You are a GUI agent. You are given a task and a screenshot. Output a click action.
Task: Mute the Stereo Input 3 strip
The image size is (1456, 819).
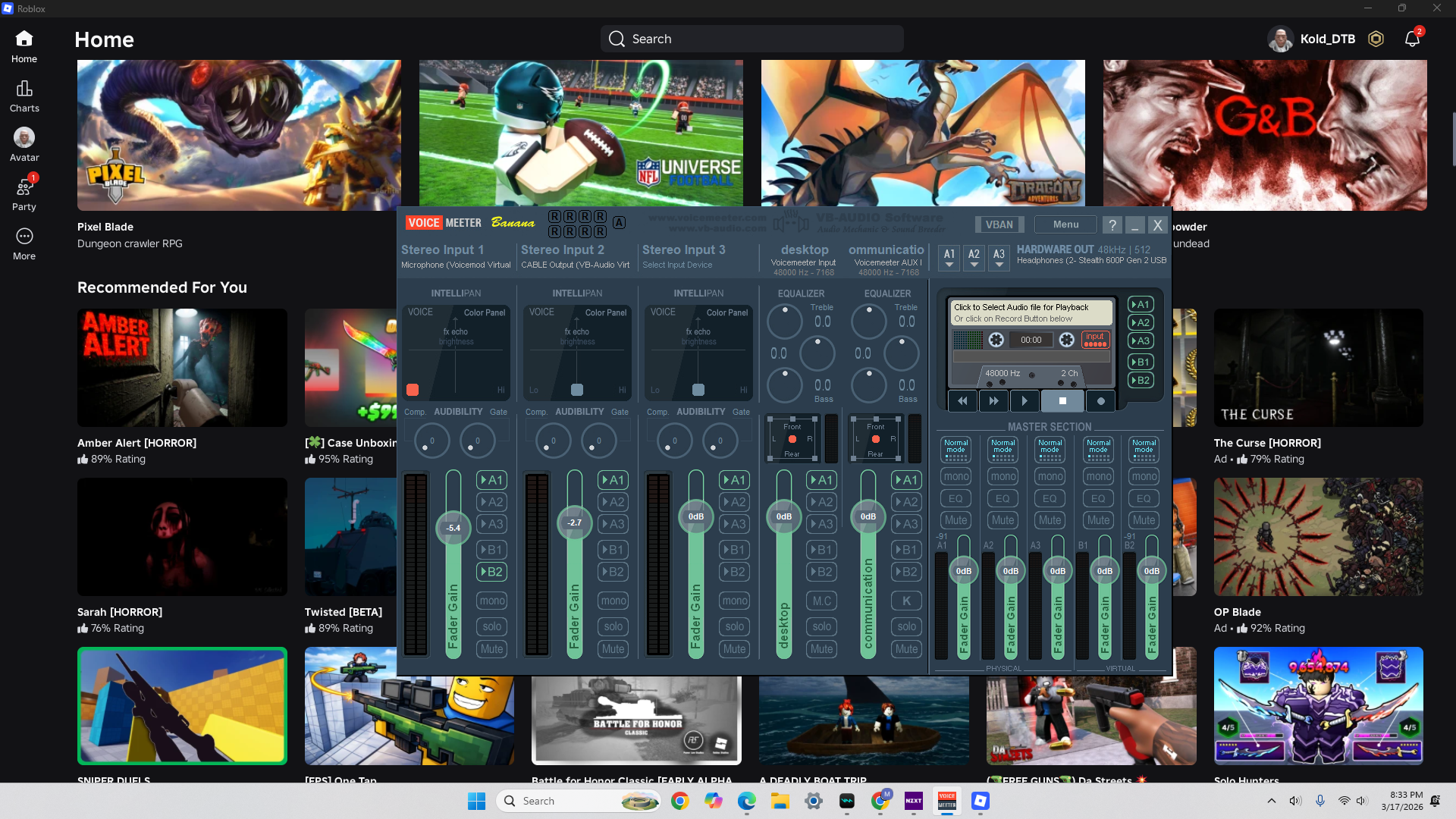pyautogui.click(x=734, y=649)
